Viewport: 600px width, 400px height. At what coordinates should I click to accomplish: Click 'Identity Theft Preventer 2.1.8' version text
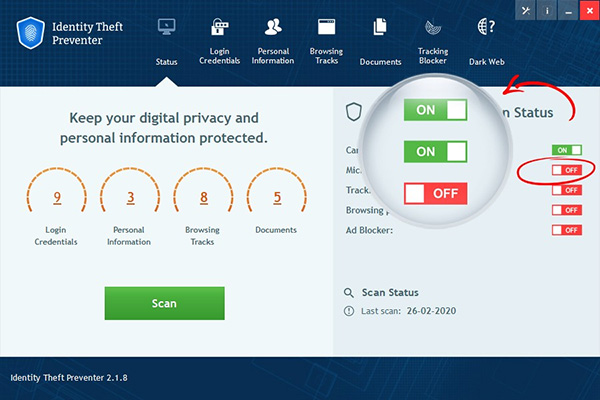(x=69, y=378)
